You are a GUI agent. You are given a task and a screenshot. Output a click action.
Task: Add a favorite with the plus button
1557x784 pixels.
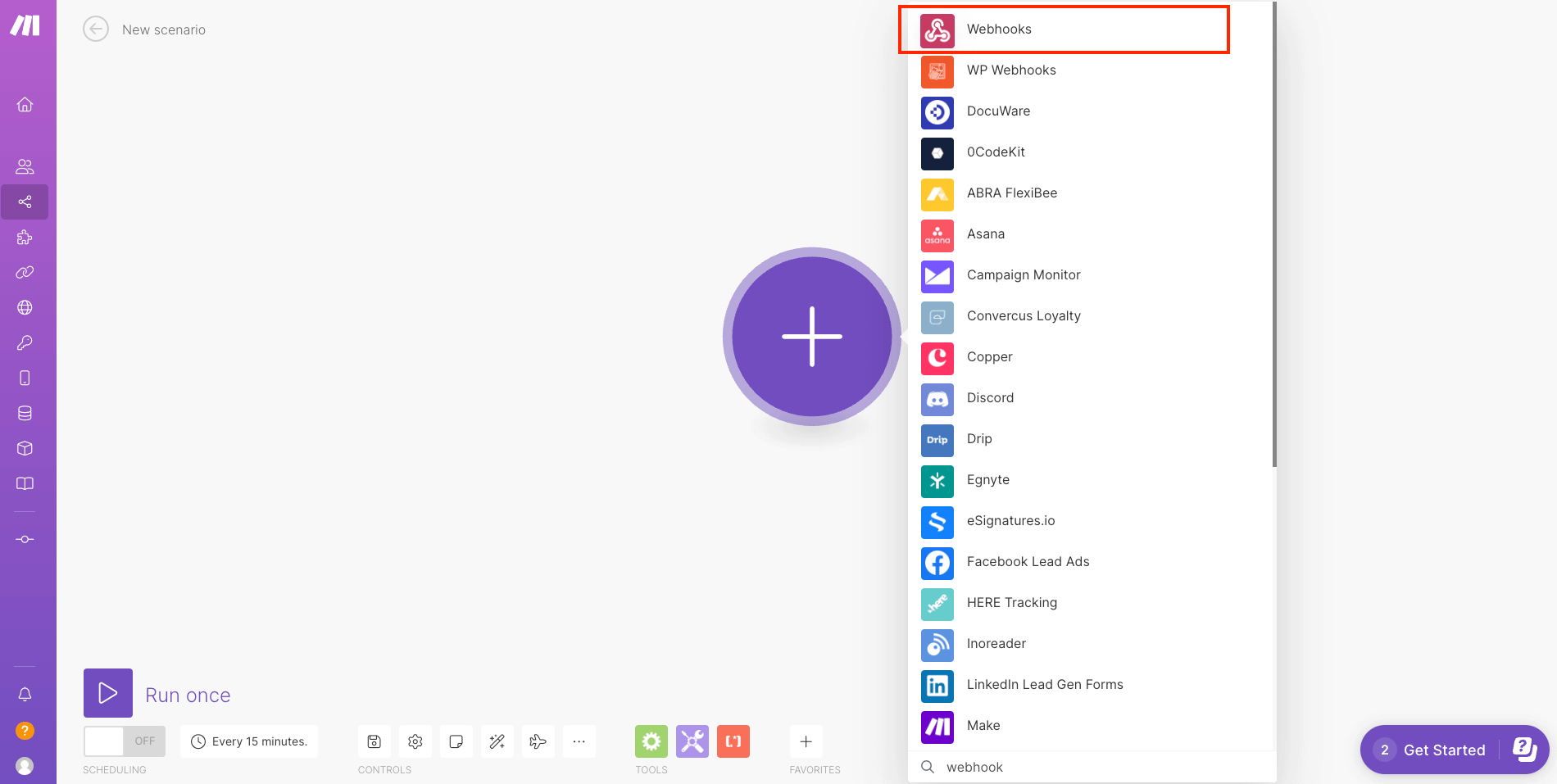click(x=806, y=741)
